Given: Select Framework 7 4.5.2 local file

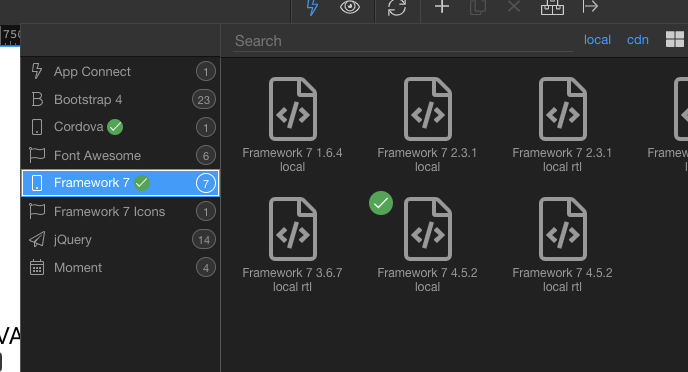Looking at the screenshot, I should [x=427, y=245].
